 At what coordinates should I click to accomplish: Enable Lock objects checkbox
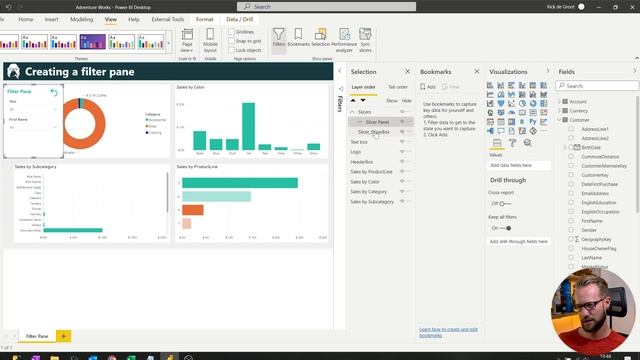[231, 50]
